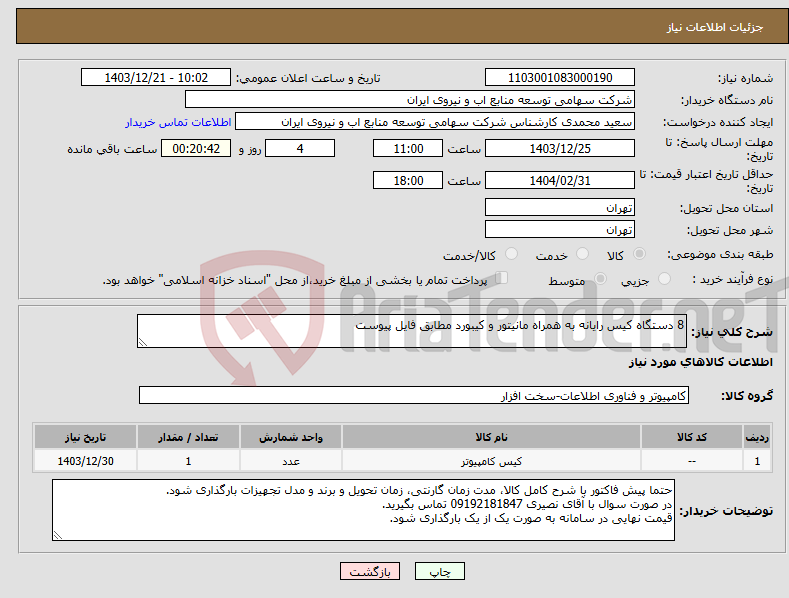This screenshot has height=598, width=789.
Task: Click the buyer organization name field
Action: (x=410, y=100)
